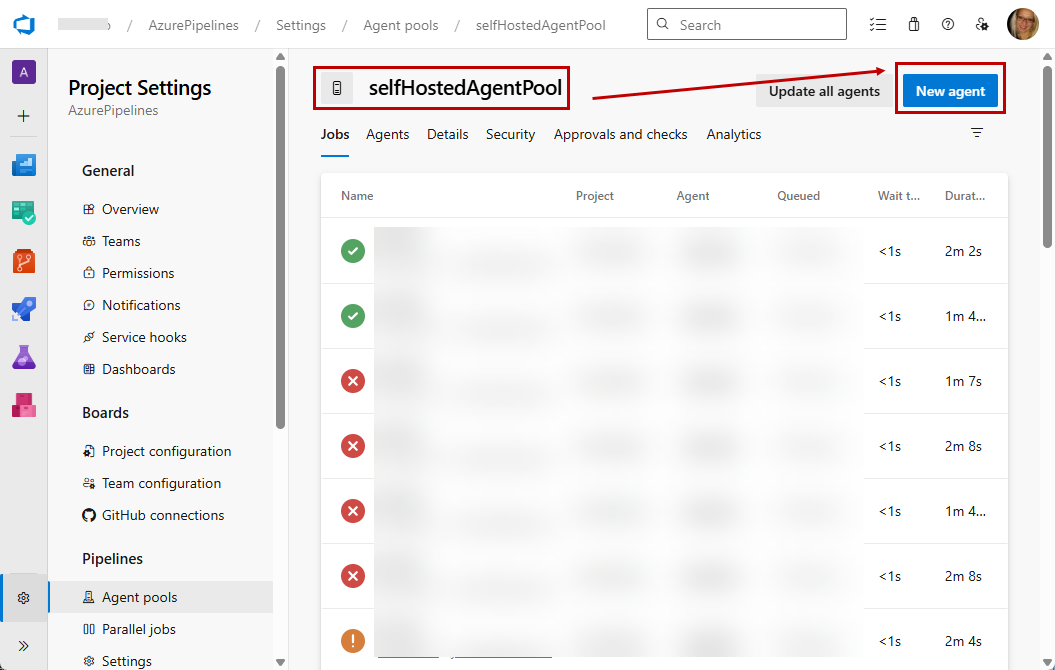The image size is (1055, 670).
Task: Click inside the Search box
Action: (747, 24)
